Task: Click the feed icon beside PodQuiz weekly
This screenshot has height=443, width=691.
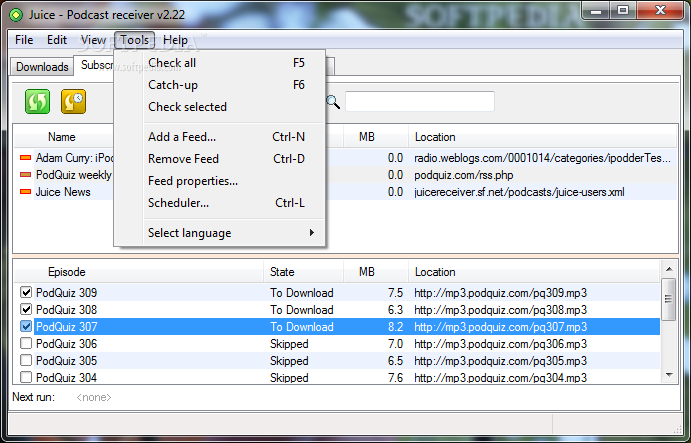Action: [x=26, y=175]
